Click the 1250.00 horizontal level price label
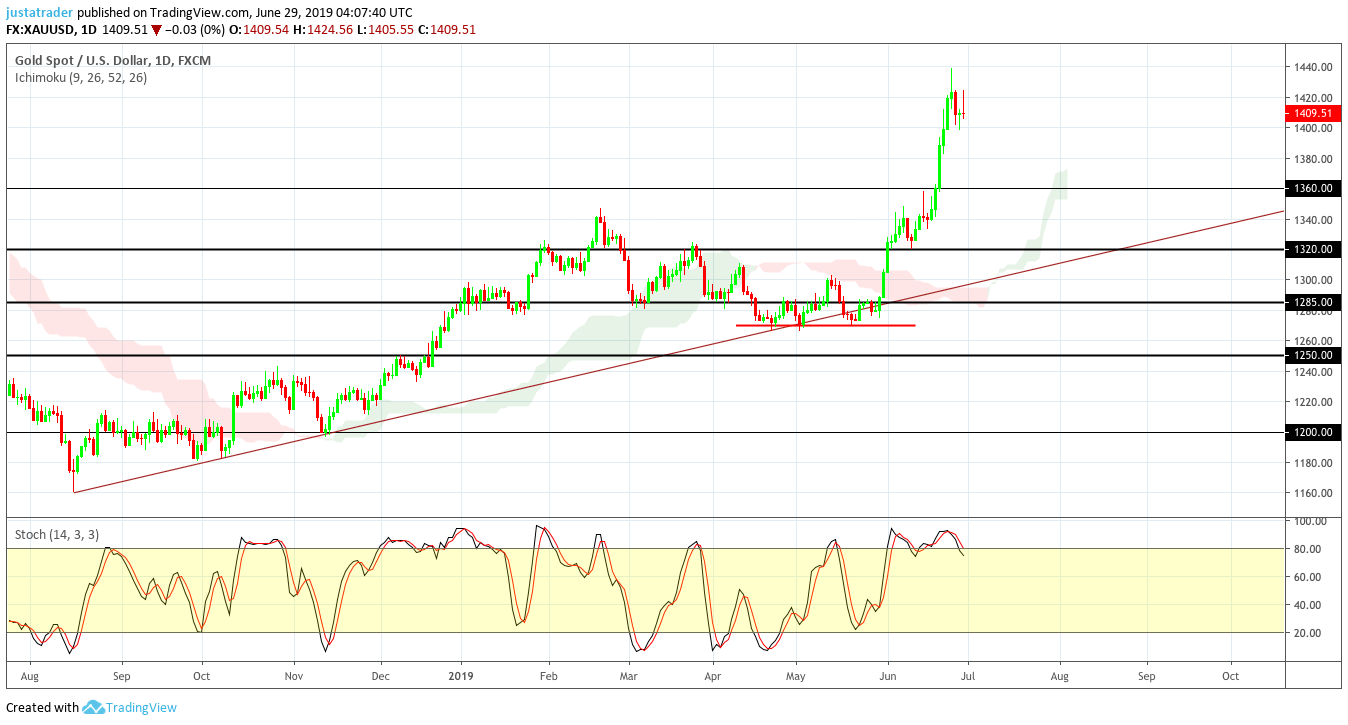 click(x=1313, y=355)
